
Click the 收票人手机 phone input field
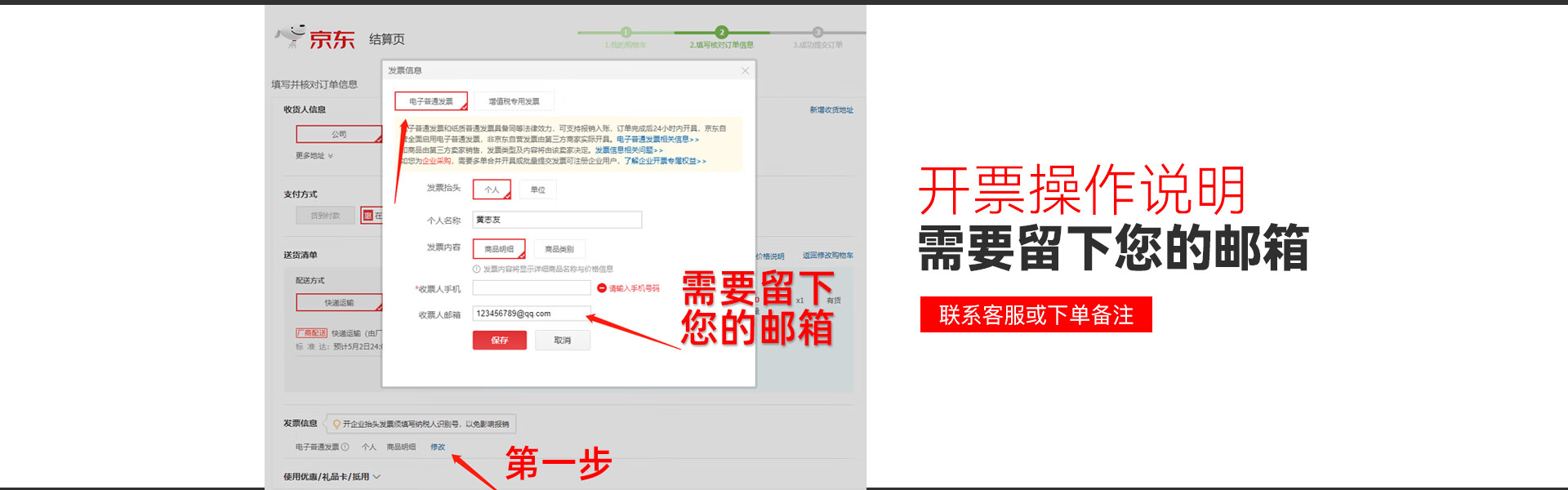coord(532,288)
